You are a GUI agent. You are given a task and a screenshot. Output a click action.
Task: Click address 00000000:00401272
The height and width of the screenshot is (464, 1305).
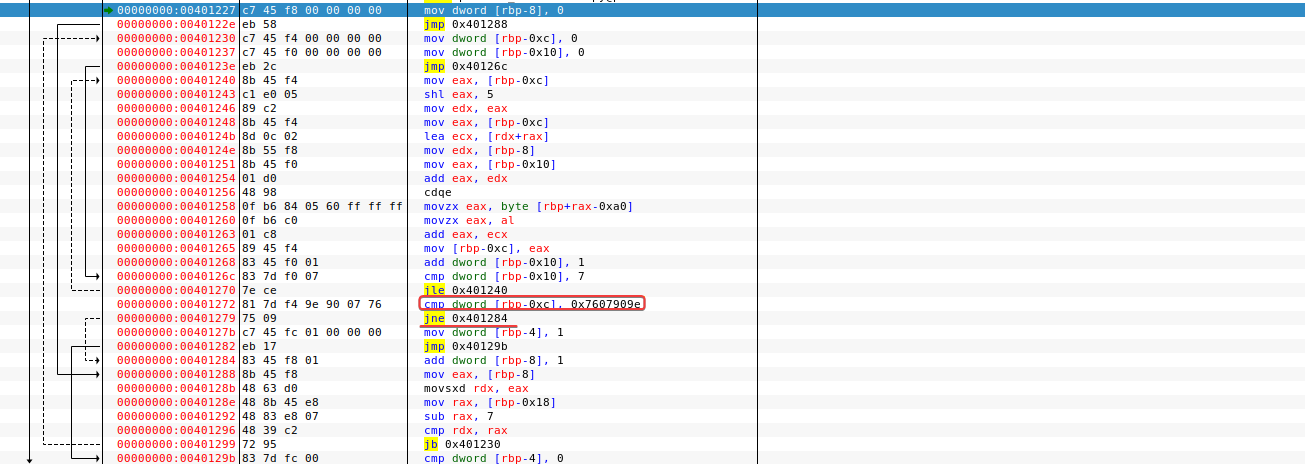click(177, 304)
